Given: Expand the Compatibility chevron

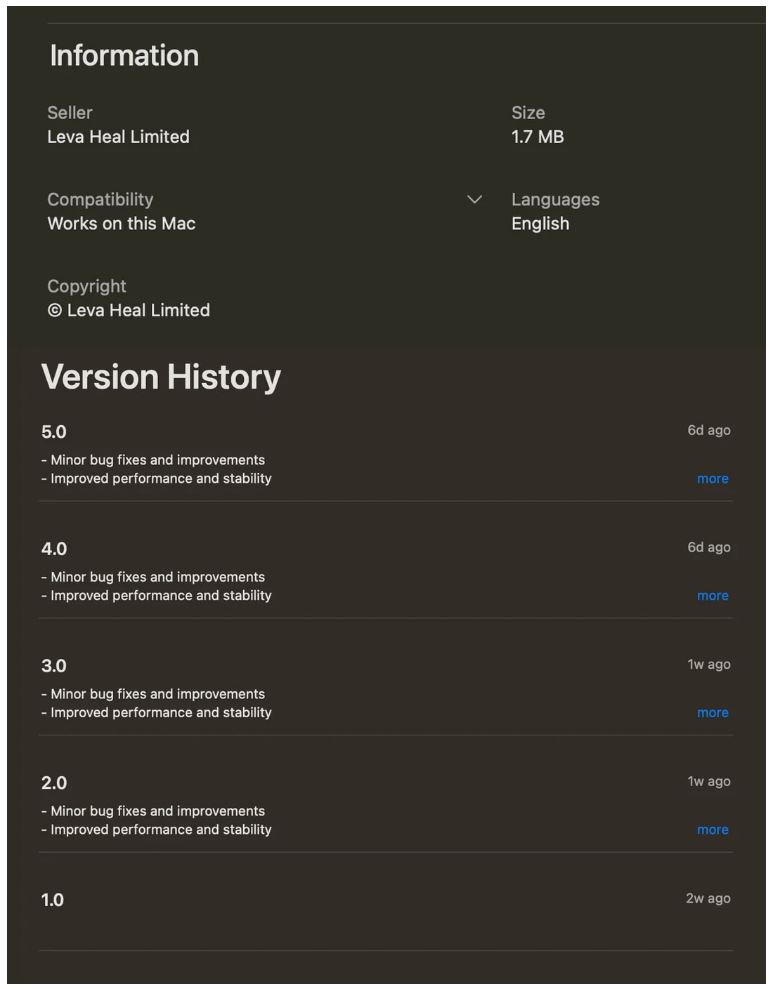Looking at the screenshot, I should pos(475,200).
